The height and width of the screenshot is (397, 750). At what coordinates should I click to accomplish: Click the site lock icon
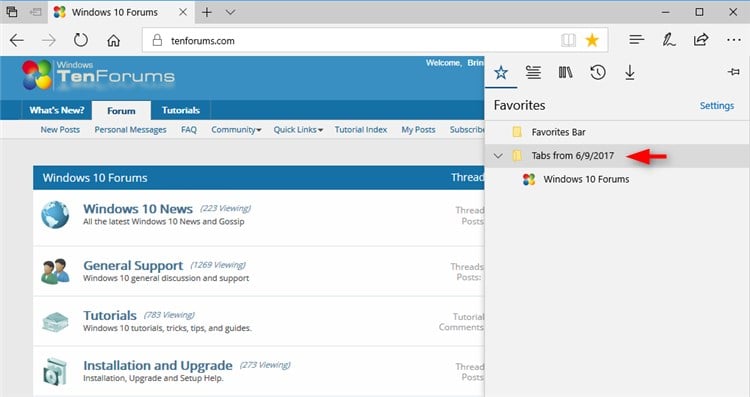coord(157,40)
